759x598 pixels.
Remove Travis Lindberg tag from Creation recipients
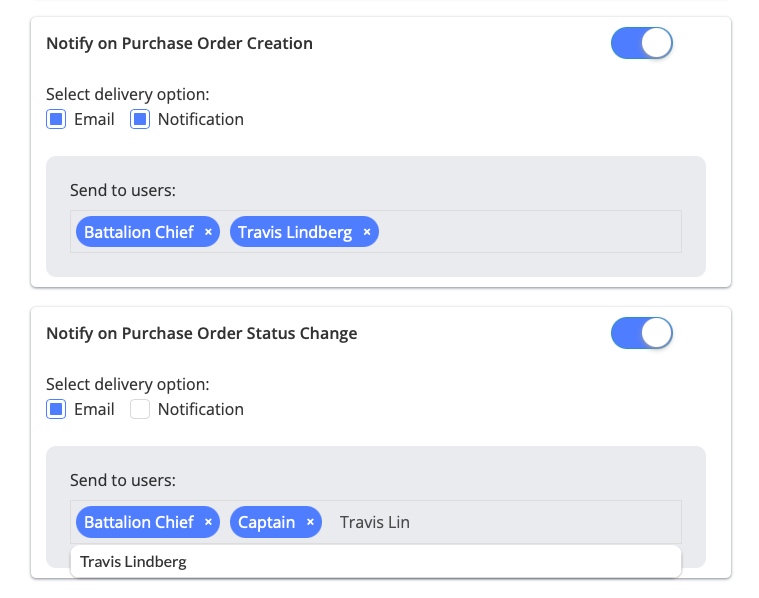[x=367, y=232]
